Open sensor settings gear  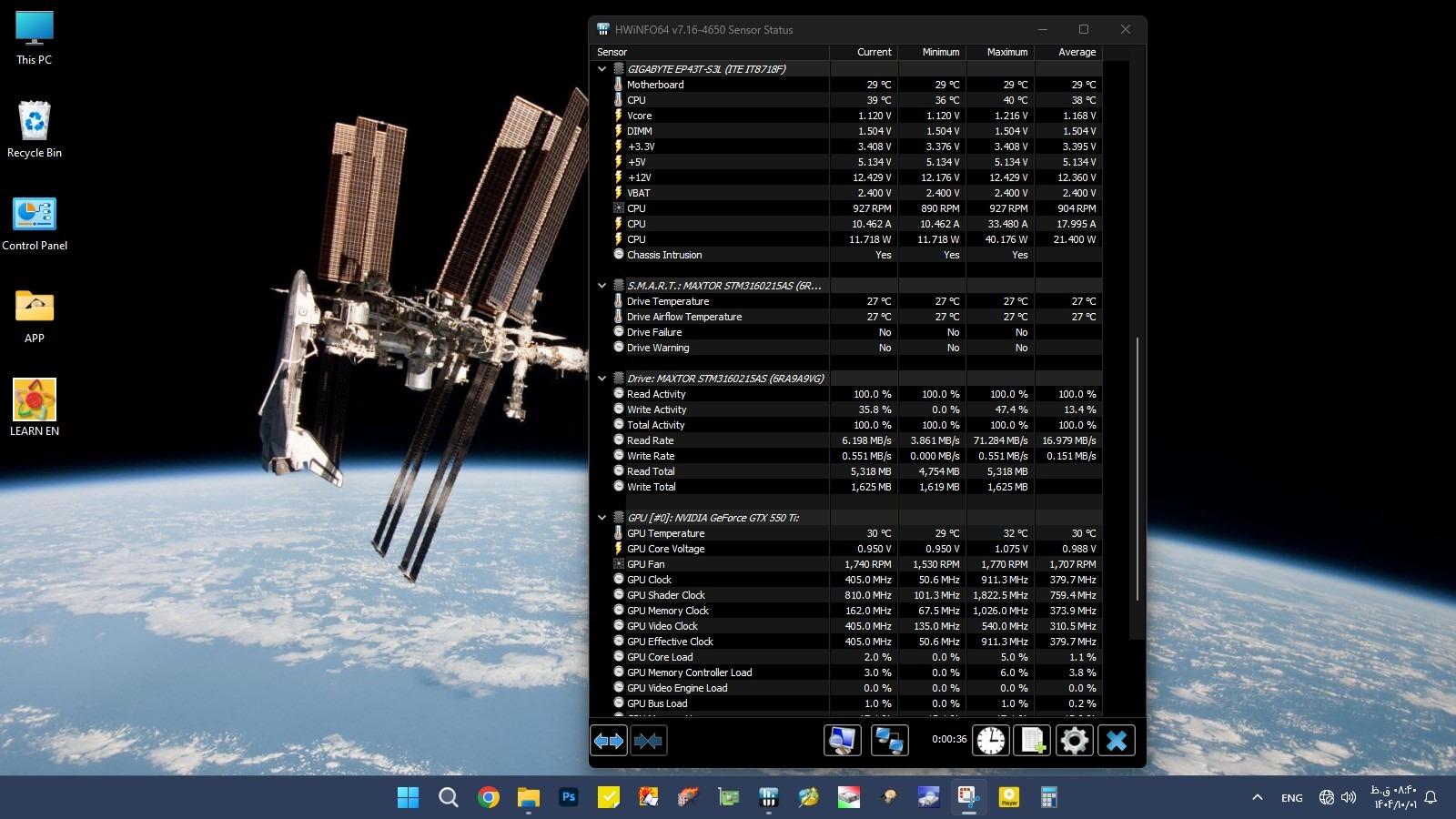1074,741
